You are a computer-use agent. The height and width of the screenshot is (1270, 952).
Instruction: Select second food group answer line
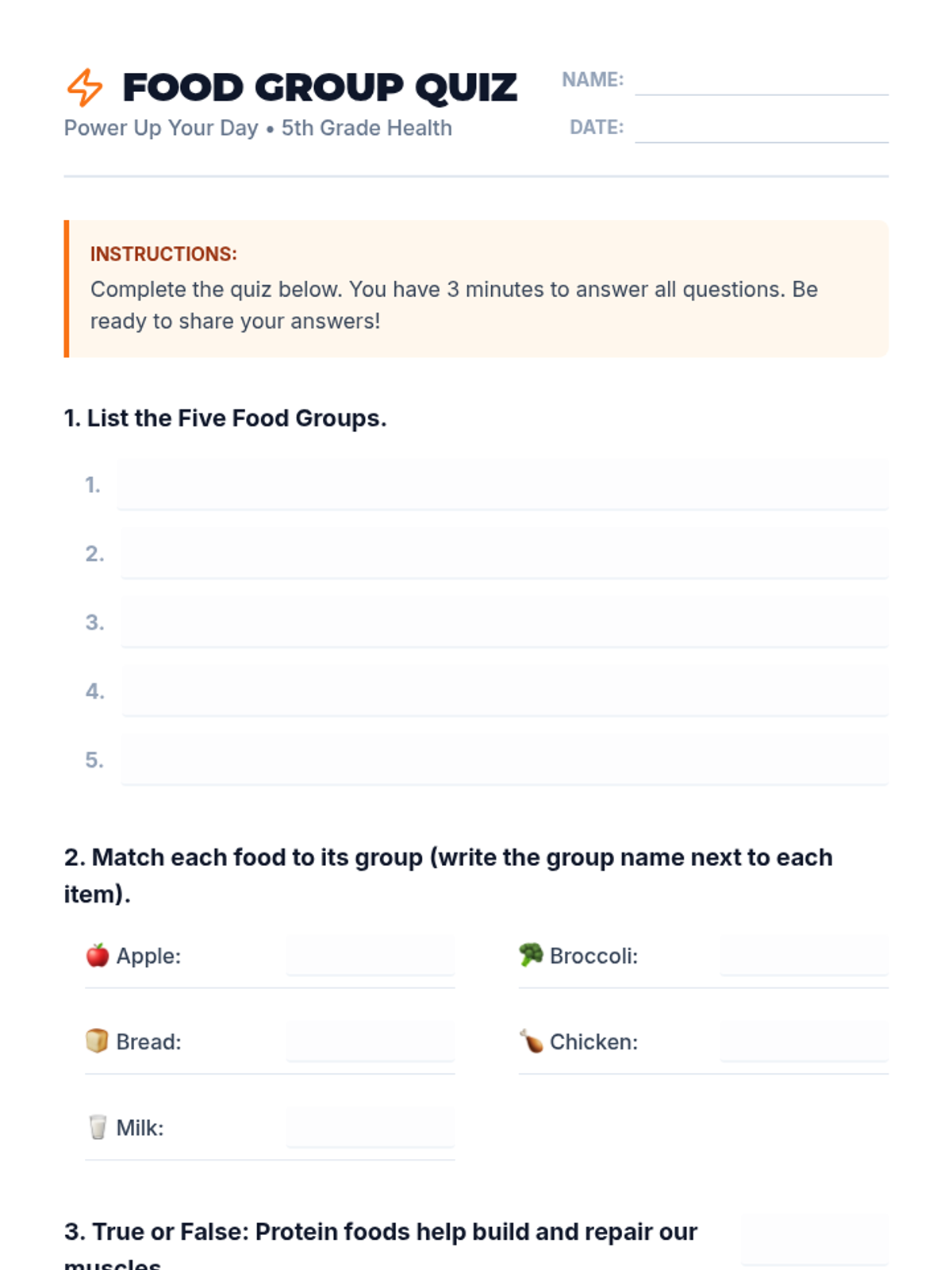(x=505, y=553)
